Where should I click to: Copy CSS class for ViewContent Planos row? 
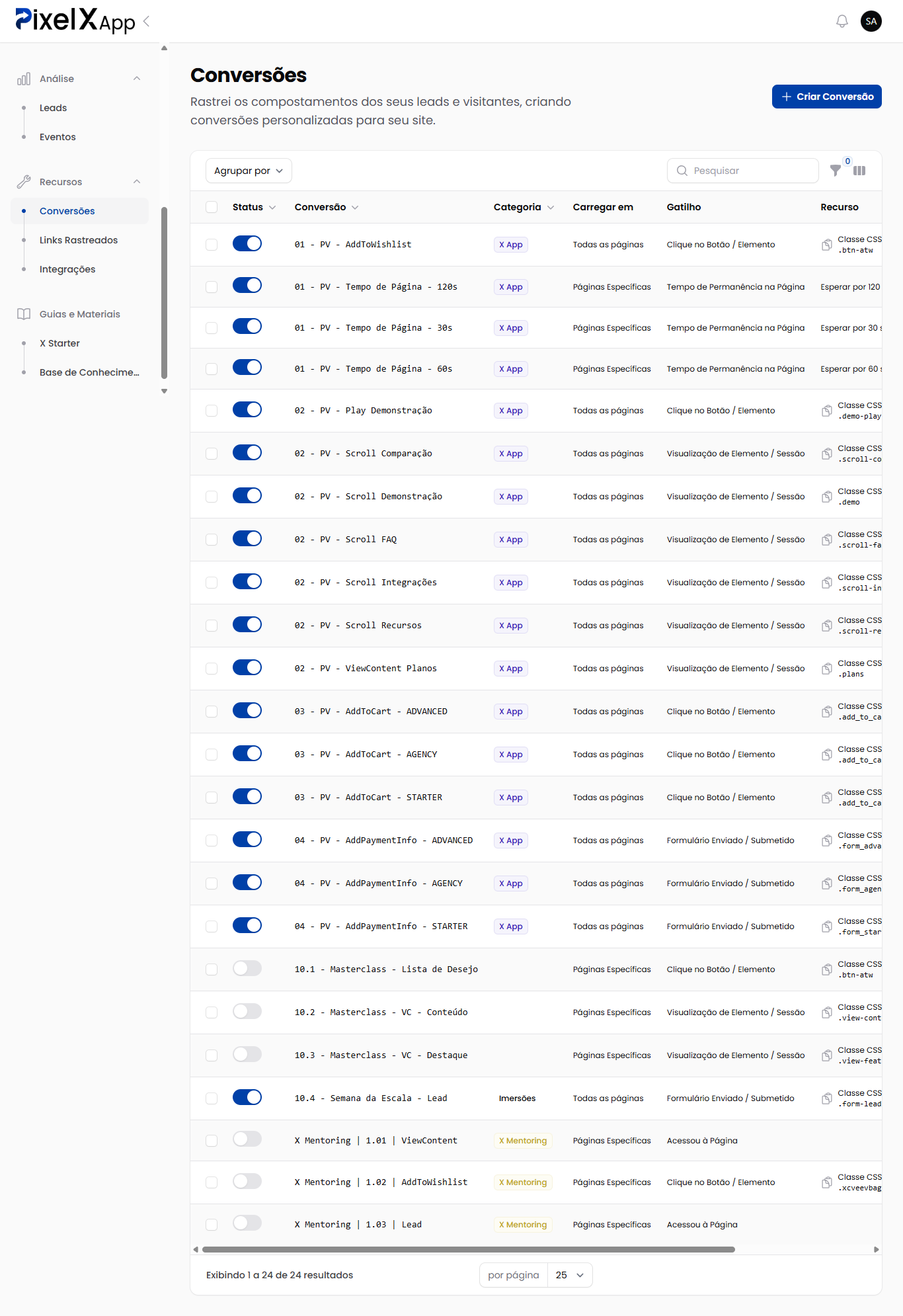[x=827, y=669]
